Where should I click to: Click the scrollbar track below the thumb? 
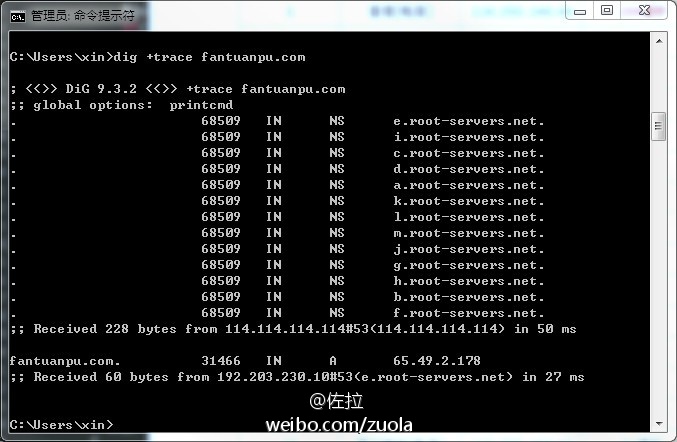tap(659, 278)
